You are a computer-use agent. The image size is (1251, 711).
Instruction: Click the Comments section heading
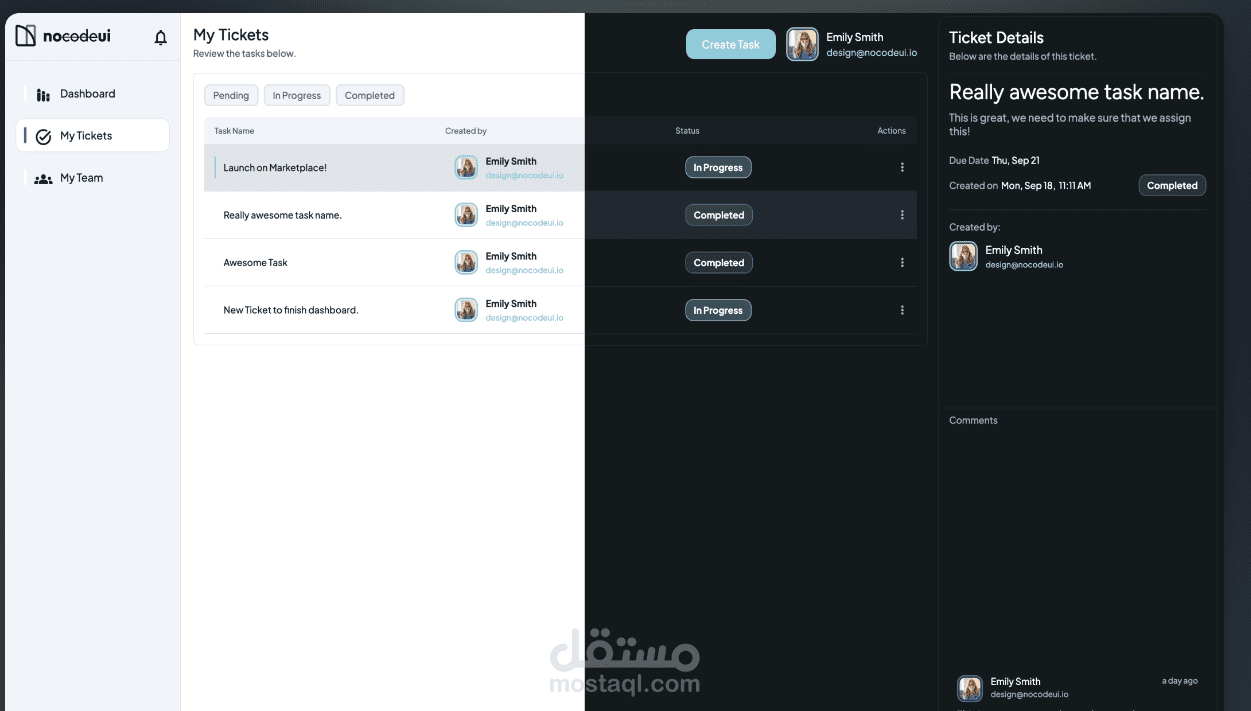(x=973, y=421)
